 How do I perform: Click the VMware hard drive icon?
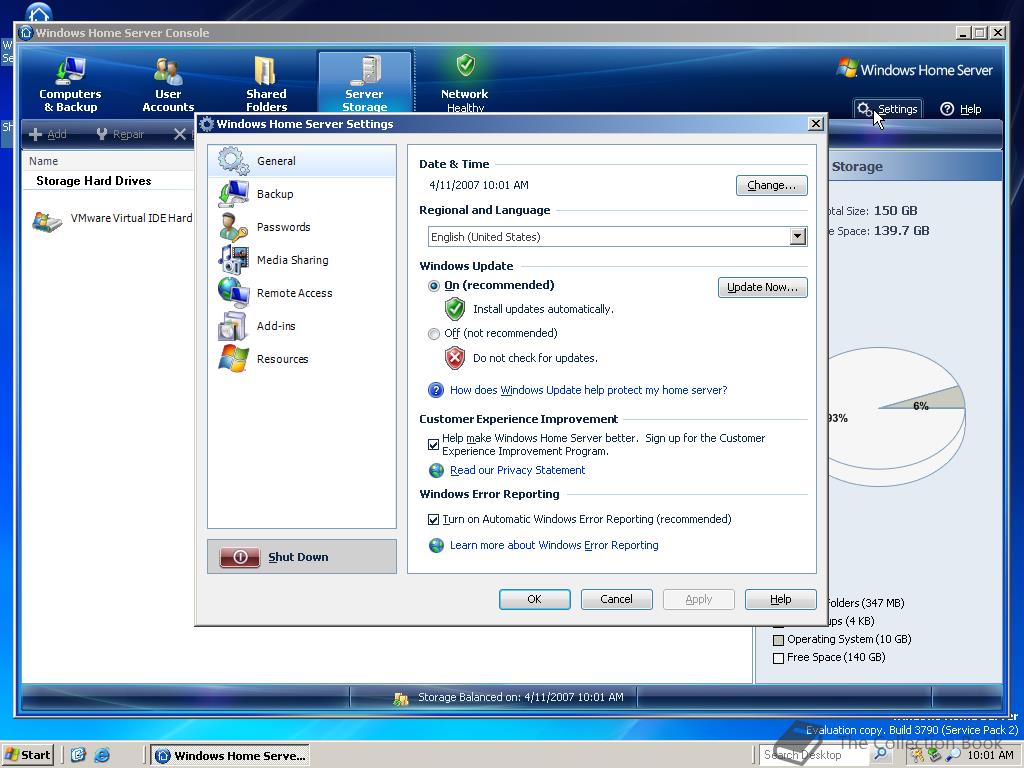point(47,222)
